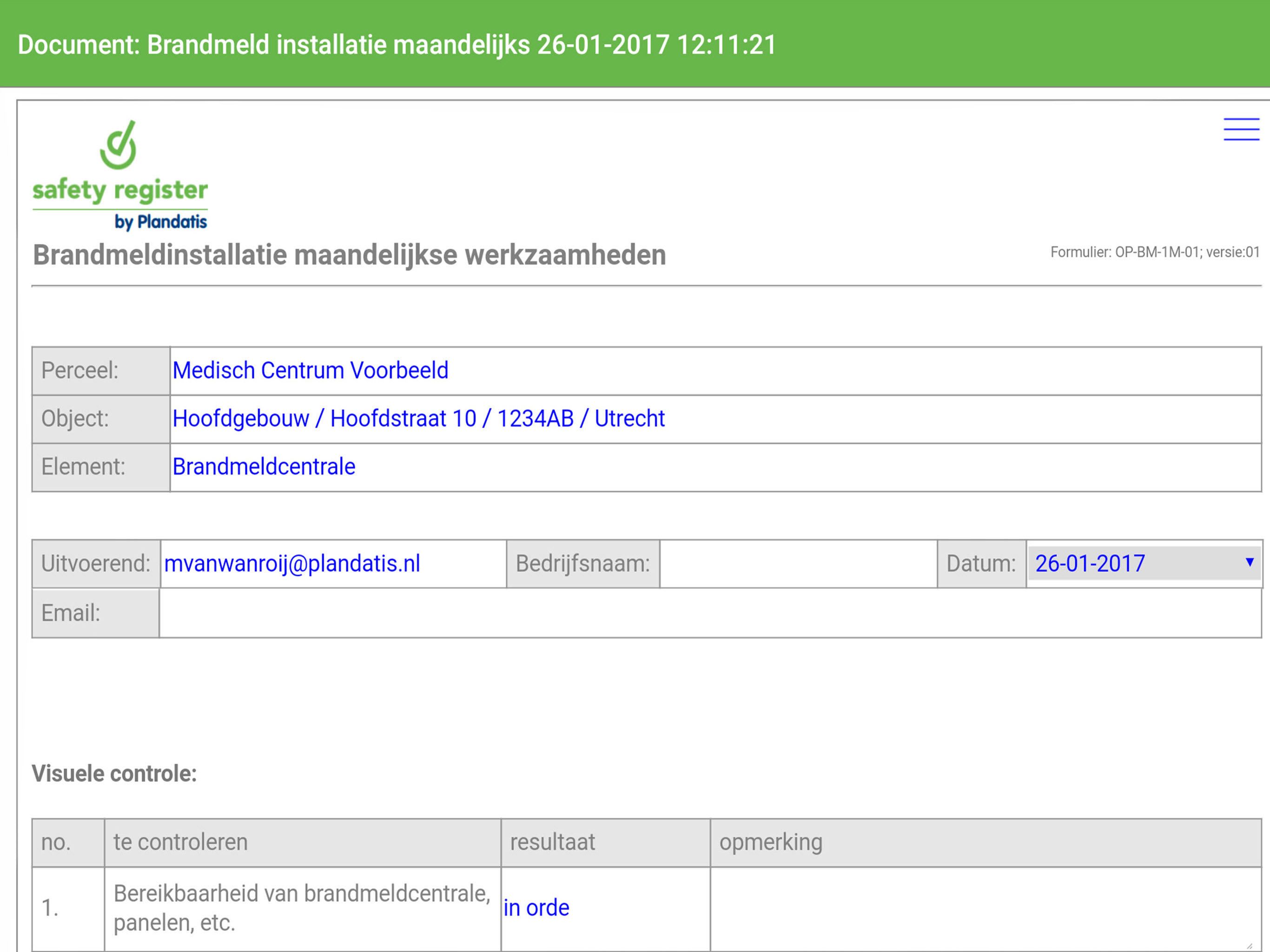Click the Document title in green header
The image size is (1270, 952).
coord(397,45)
